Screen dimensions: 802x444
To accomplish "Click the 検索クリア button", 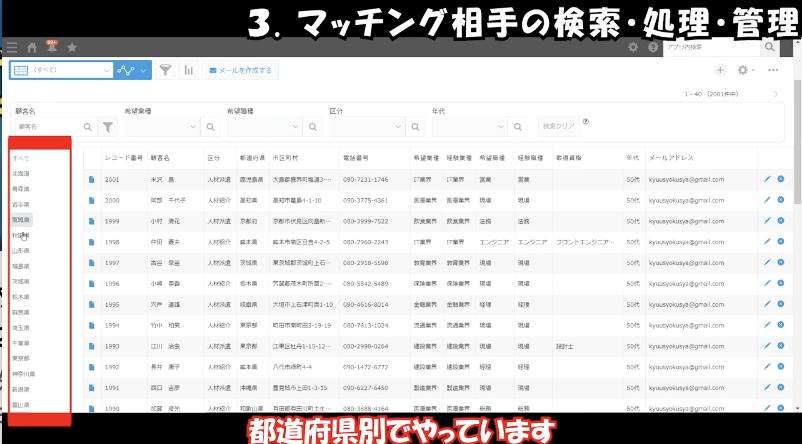I will tap(559, 127).
